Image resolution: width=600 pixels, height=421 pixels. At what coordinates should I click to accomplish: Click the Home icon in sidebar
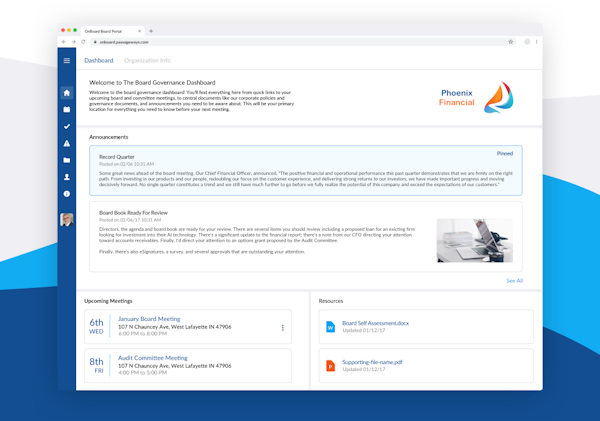pyautogui.click(x=67, y=93)
